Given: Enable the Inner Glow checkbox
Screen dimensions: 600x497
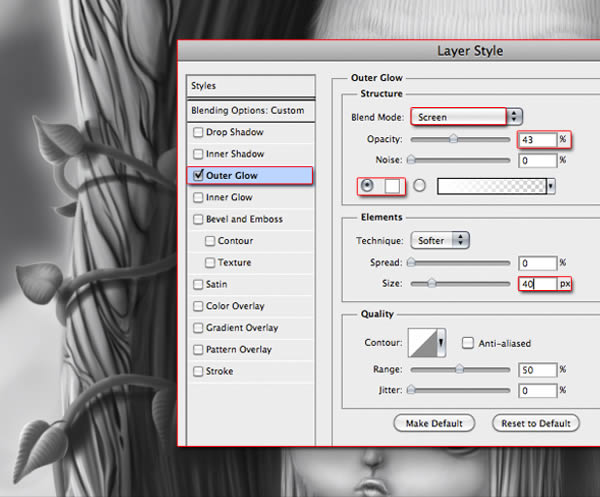Looking at the screenshot, I should click(198, 197).
